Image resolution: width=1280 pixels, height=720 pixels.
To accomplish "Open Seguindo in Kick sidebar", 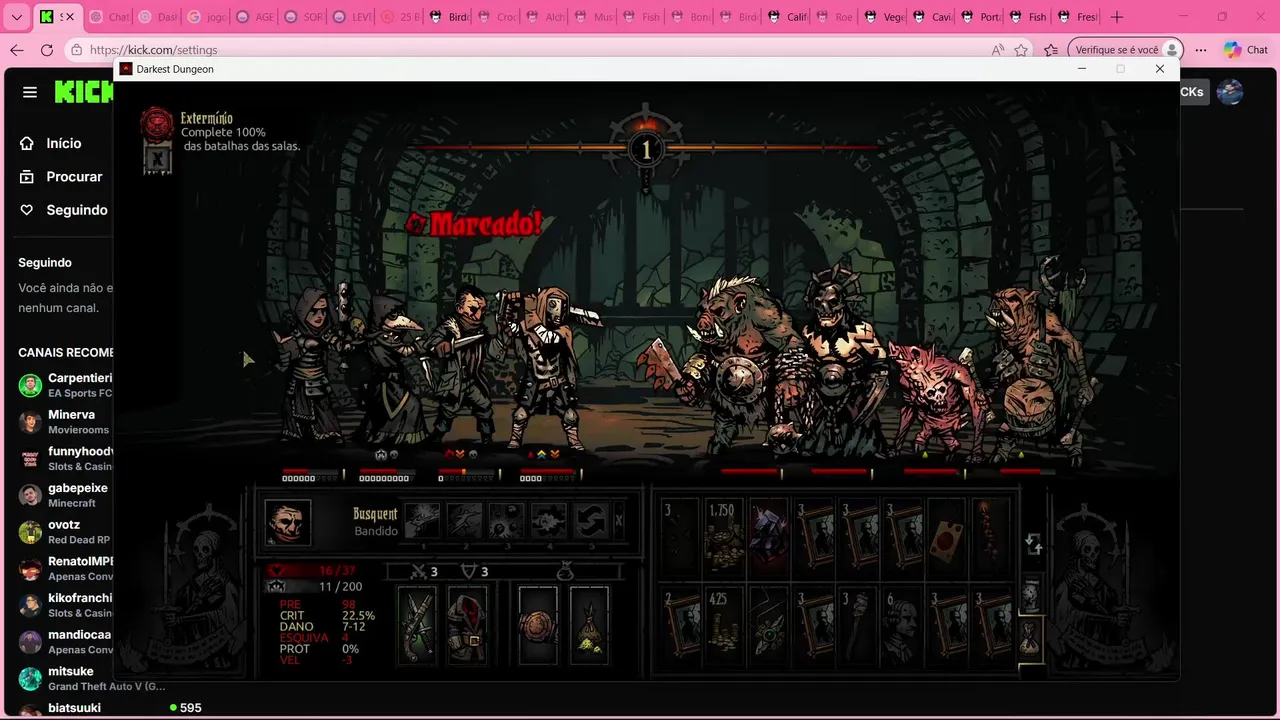I will (x=77, y=210).
